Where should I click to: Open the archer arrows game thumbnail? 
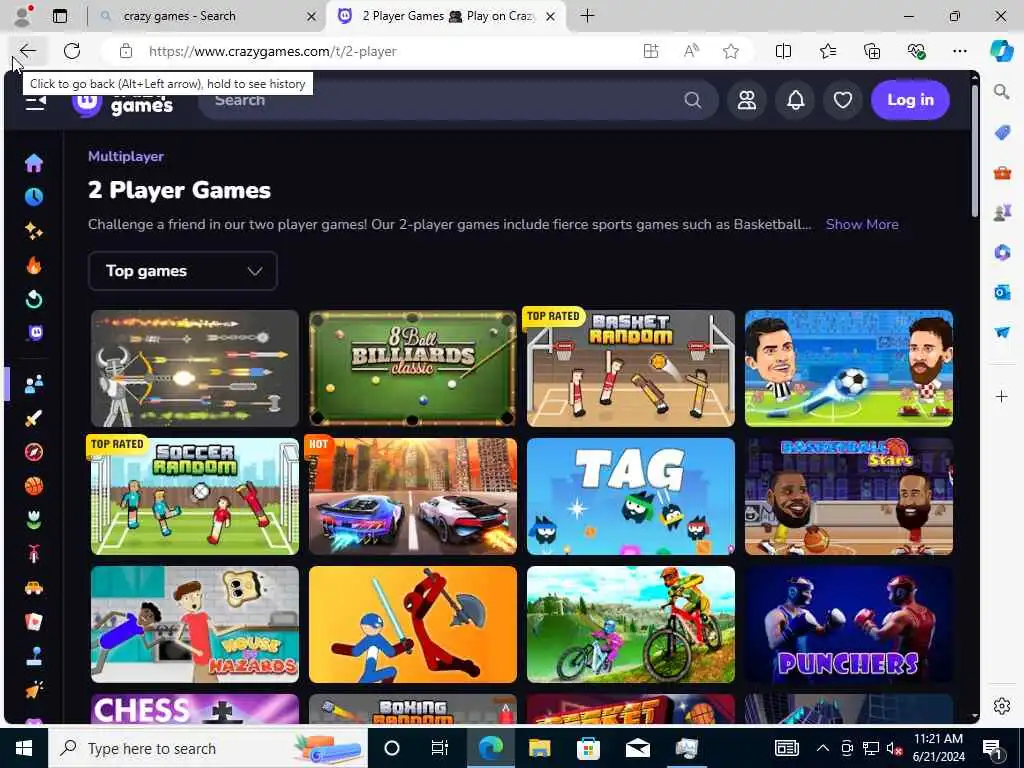tap(195, 368)
